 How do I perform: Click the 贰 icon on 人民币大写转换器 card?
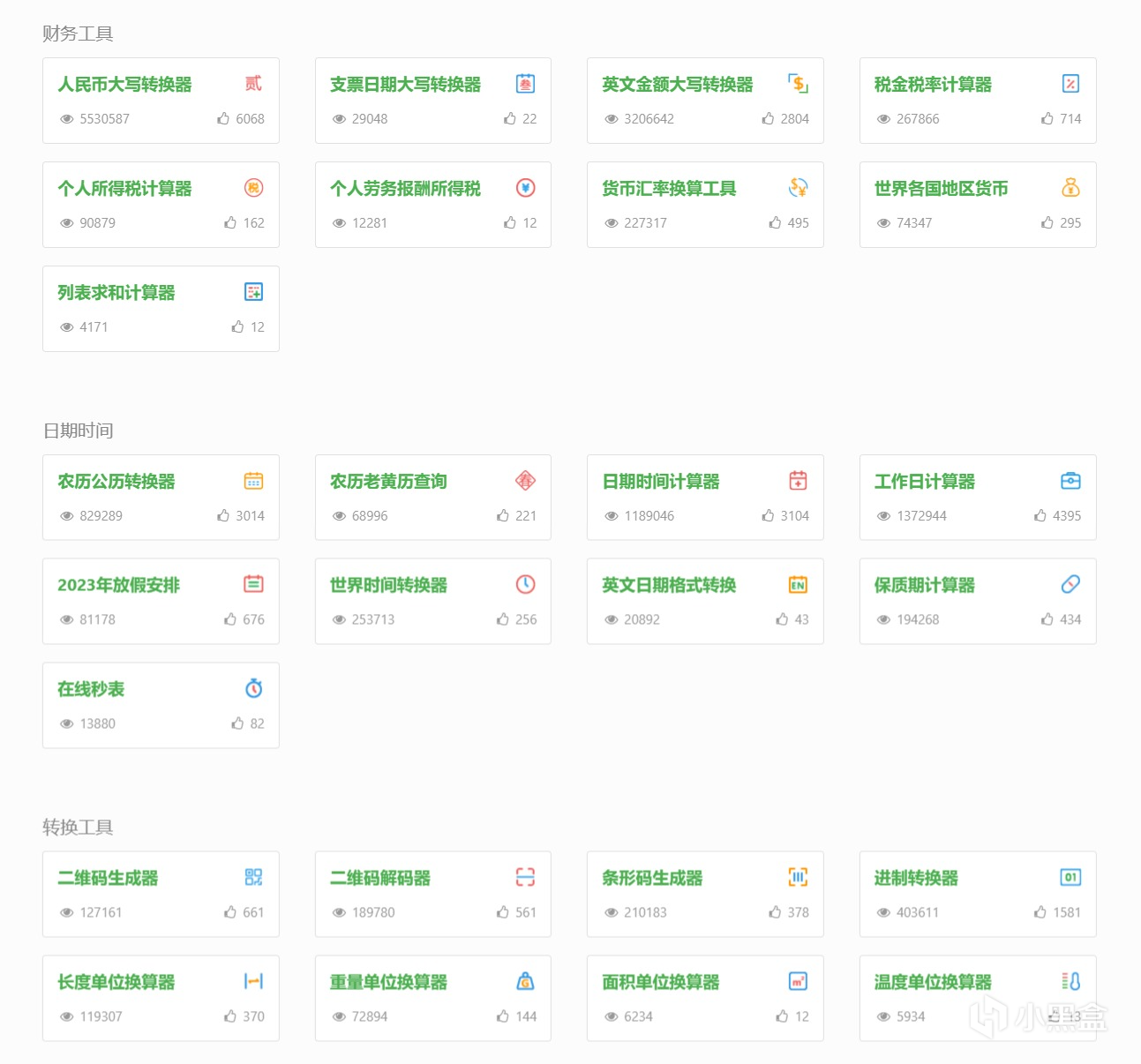tap(253, 84)
